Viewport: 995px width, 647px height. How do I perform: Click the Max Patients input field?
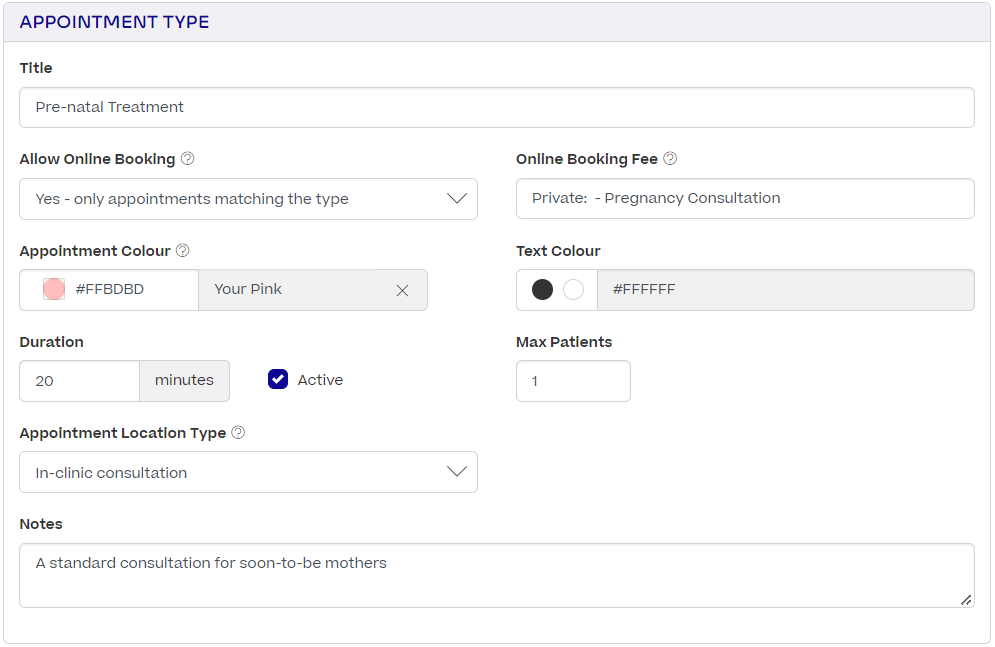[x=573, y=381]
